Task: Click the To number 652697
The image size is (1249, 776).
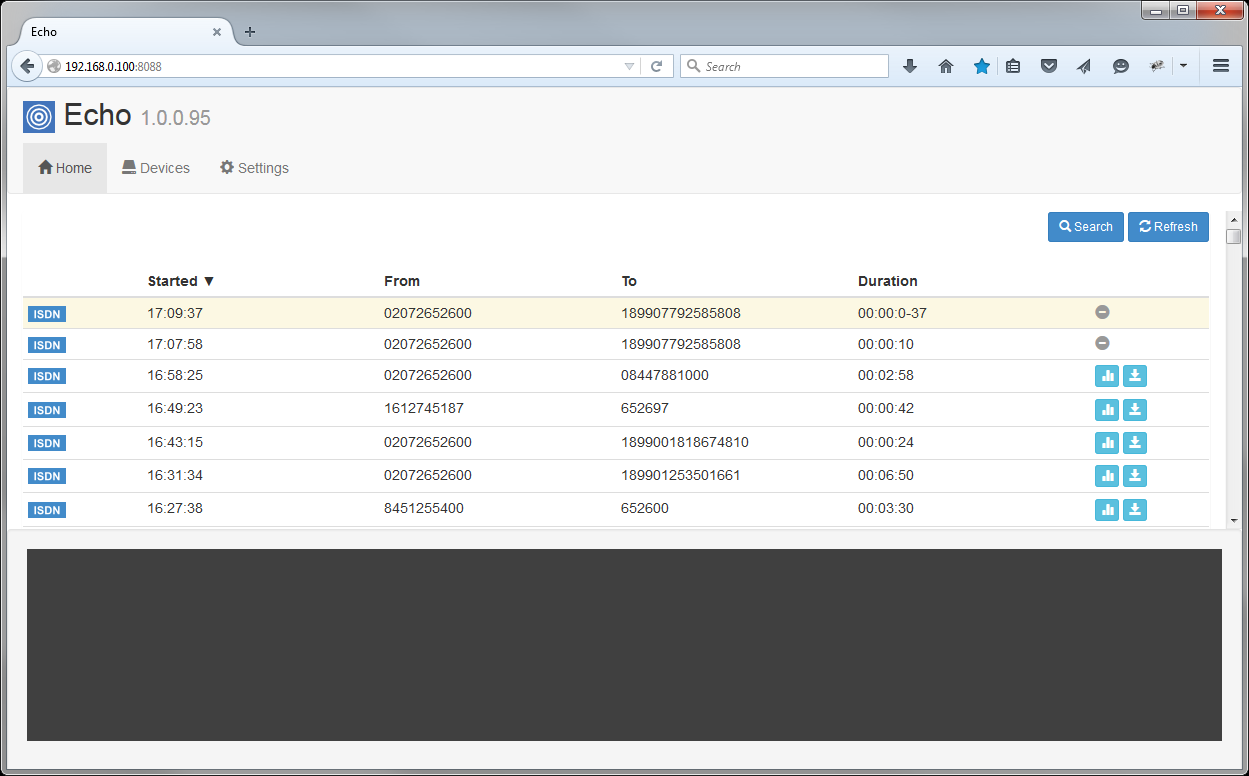Action: tap(645, 408)
